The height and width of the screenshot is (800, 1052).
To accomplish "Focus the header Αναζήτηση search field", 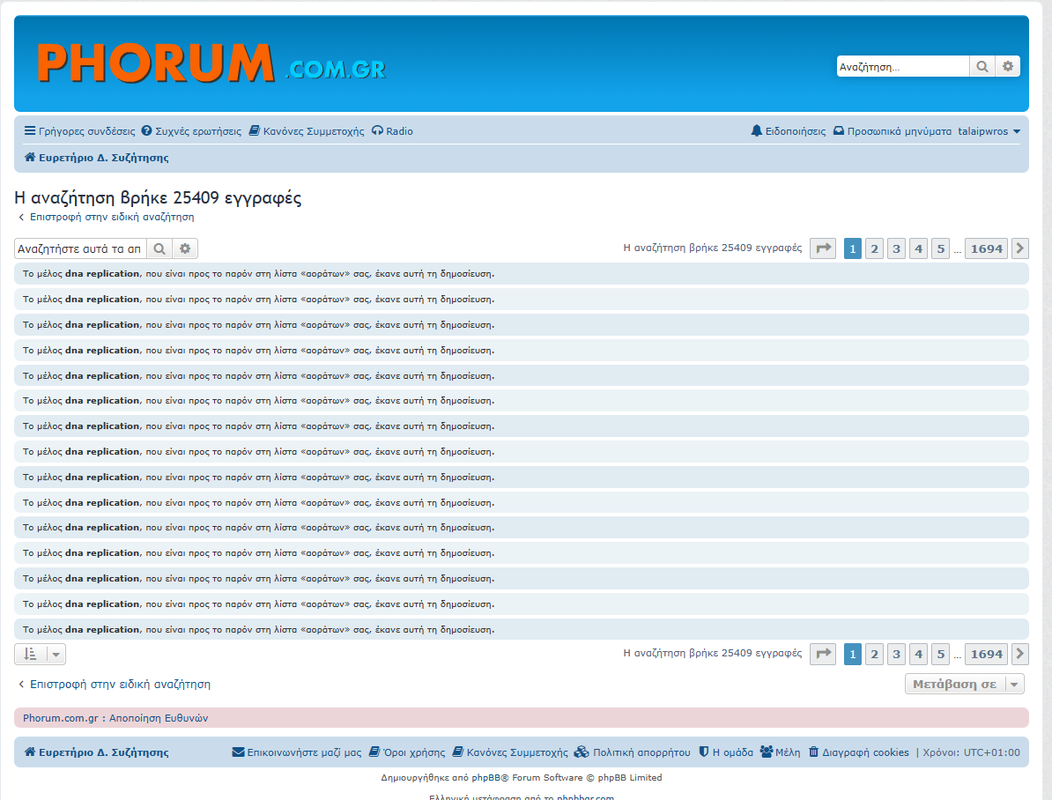I will tap(902, 66).
